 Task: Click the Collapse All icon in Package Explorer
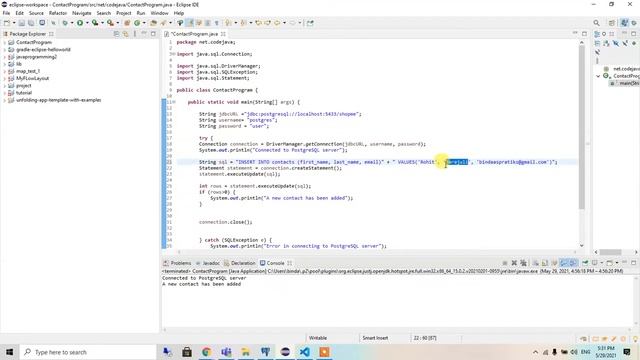click(x=116, y=34)
